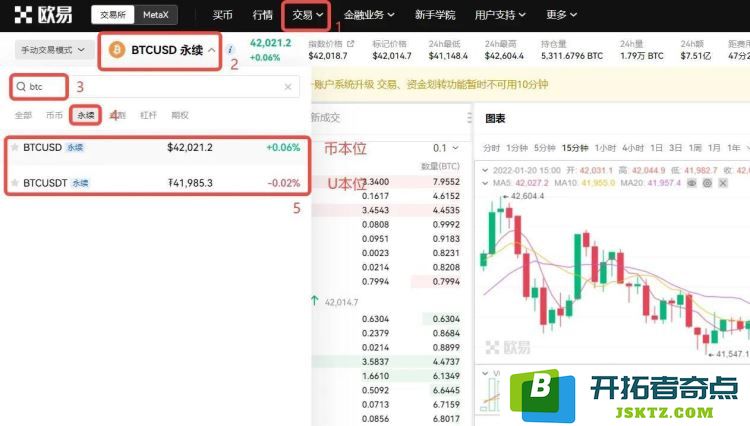The width and height of the screenshot is (750, 426).
Task: Click the $42,018.7 index price value
Action: (328, 56)
